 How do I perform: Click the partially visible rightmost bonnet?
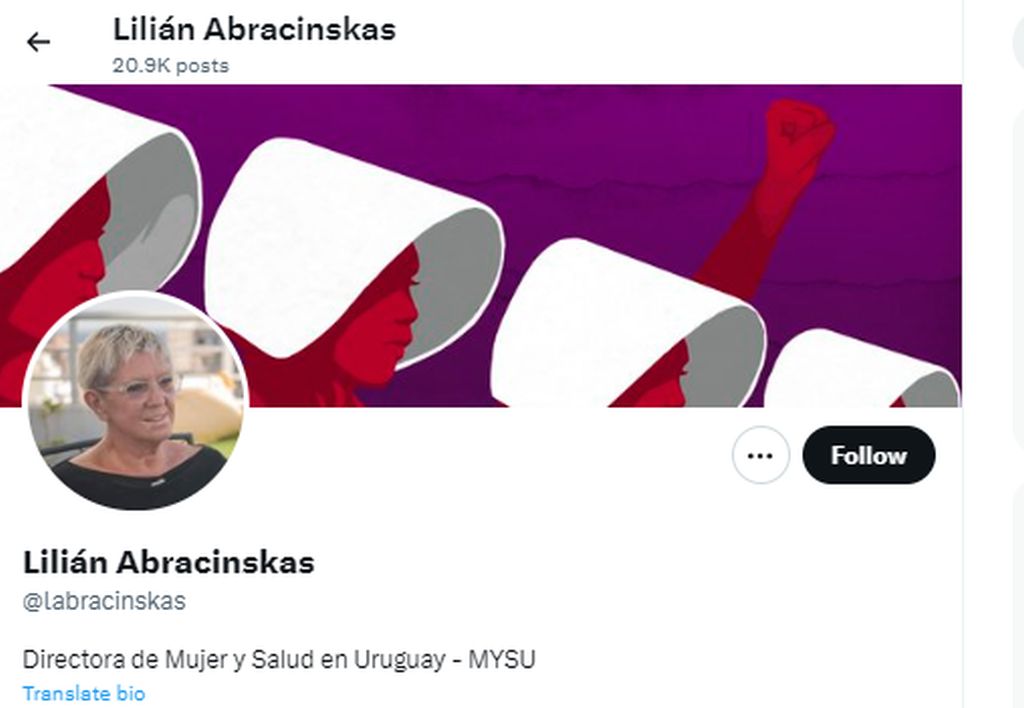tap(862, 369)
